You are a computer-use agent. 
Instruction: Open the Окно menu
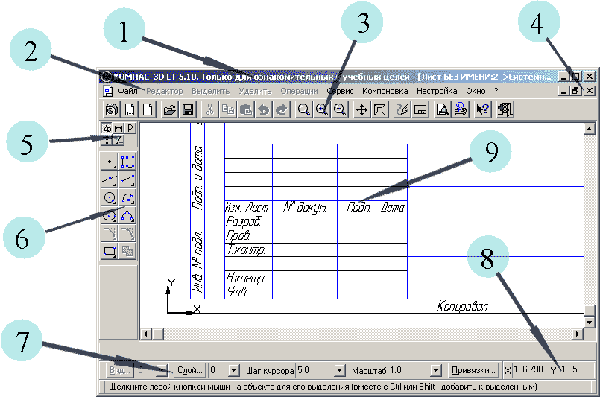click(x=476, y=91)
